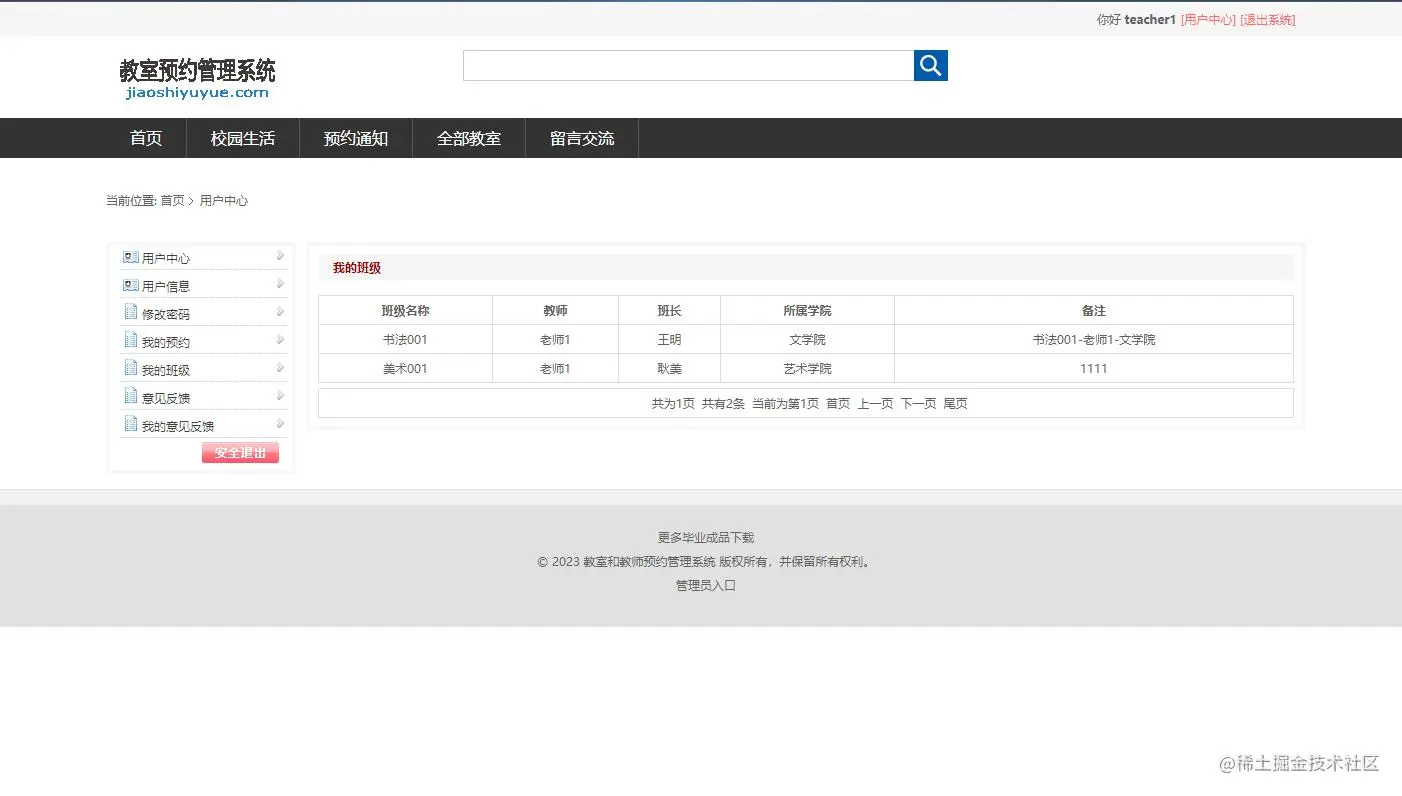Click the arrow at right of 用户信息 row
This screenshot has height=796, width=1402.
coord(280,284)
